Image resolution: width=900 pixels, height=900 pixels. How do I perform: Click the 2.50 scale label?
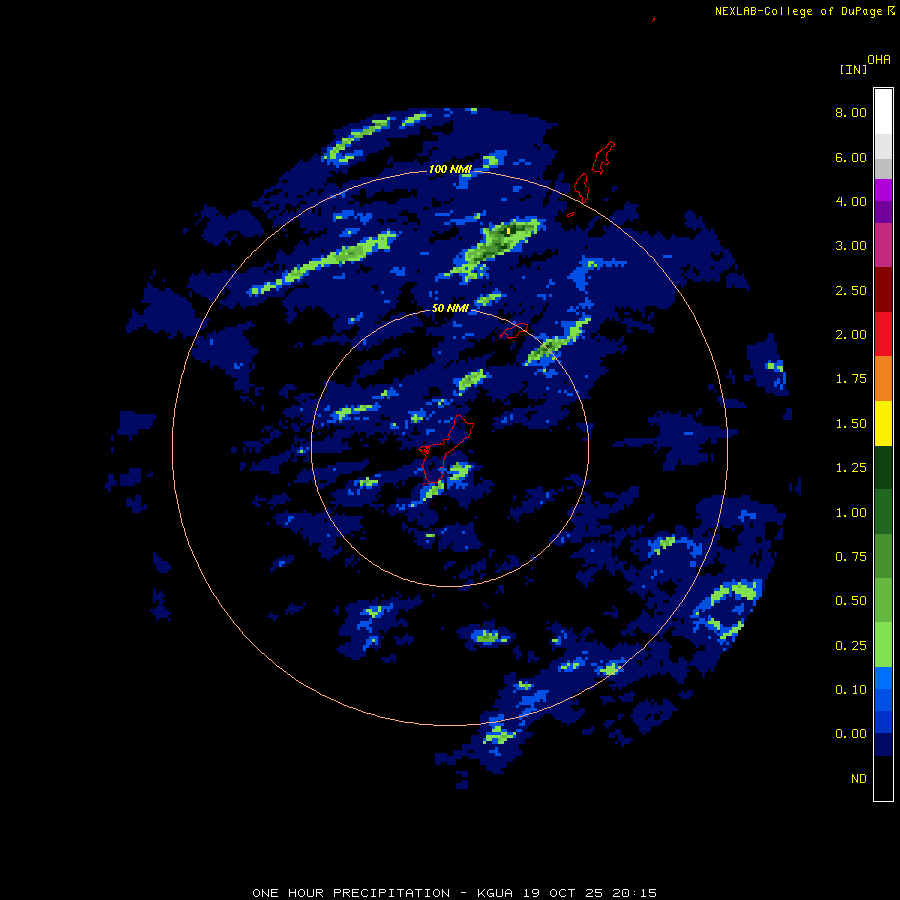[x=851, y=290]
